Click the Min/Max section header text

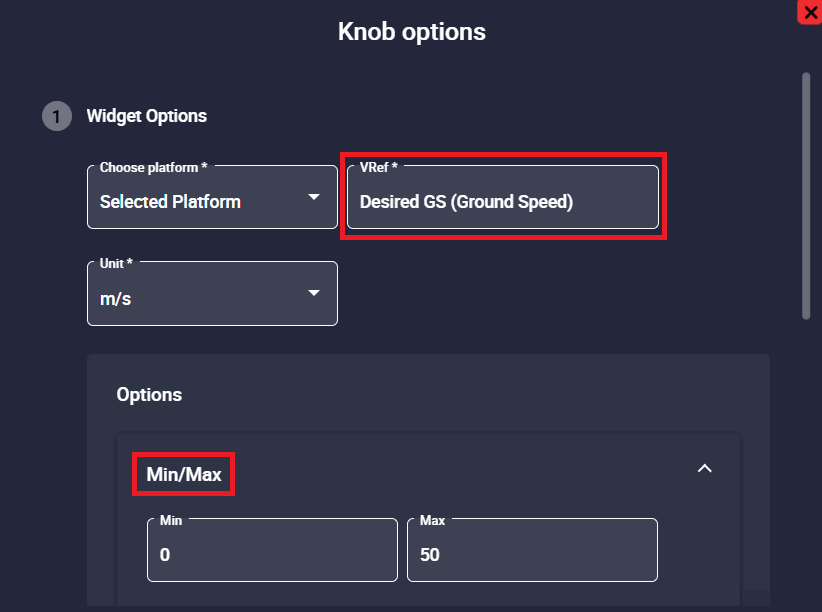[184, 475]
